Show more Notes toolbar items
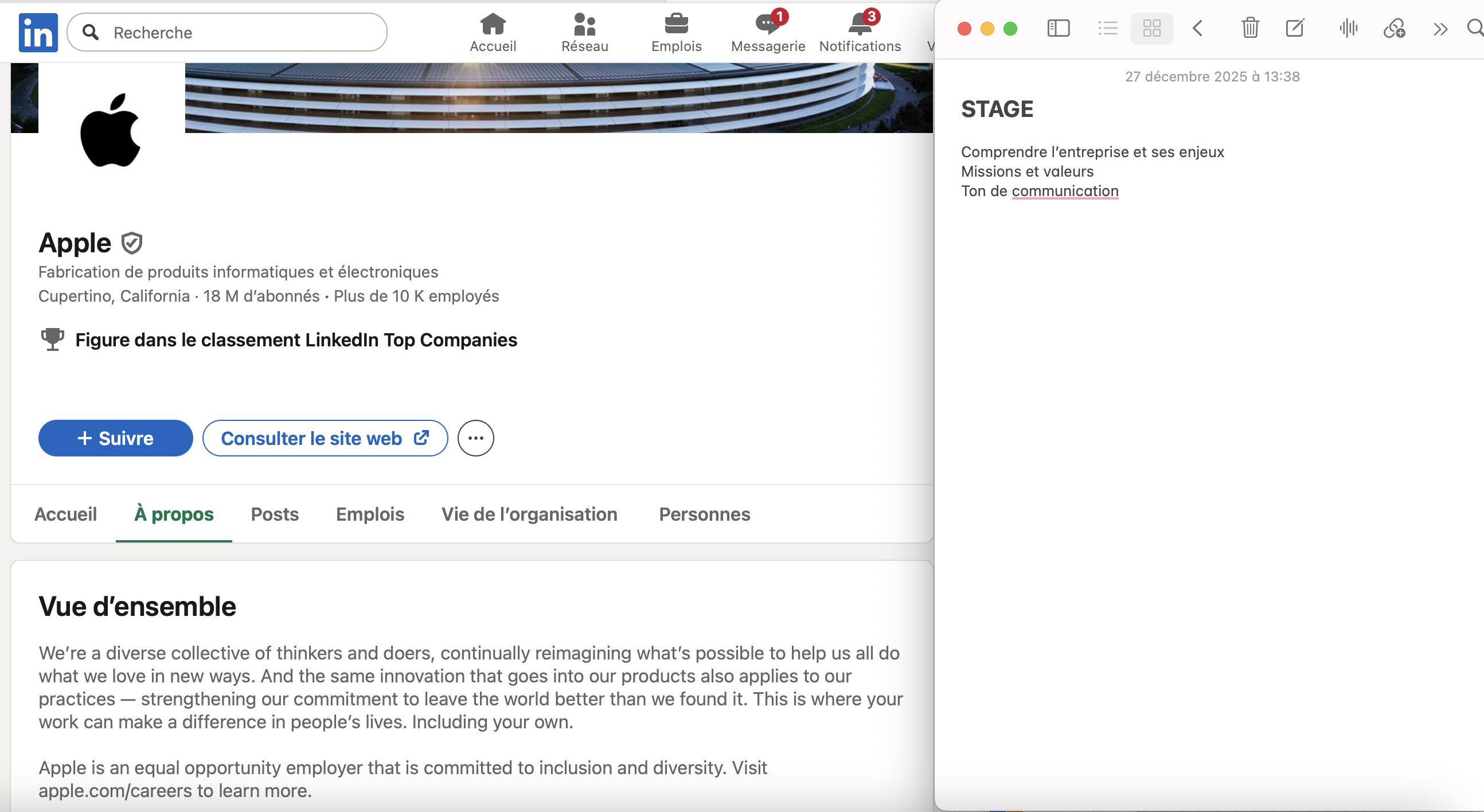The width and height of the screenshot is (1484, 812). point(1440,29)
